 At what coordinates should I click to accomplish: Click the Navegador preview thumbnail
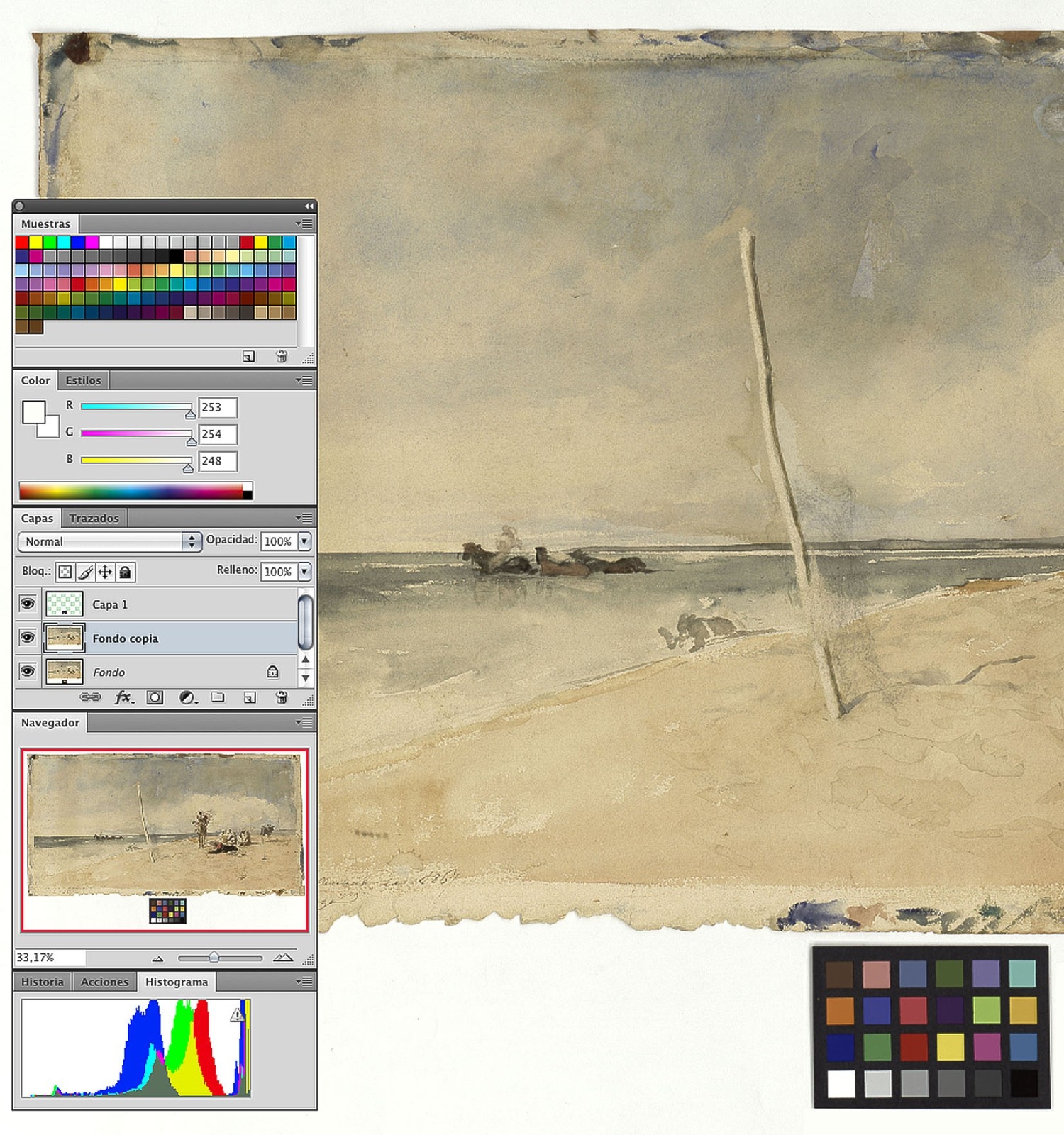165,840
